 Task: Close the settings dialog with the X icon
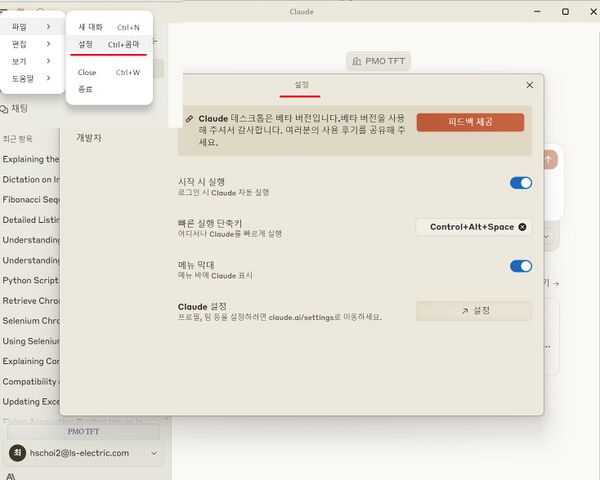click(x=529, y=85)
